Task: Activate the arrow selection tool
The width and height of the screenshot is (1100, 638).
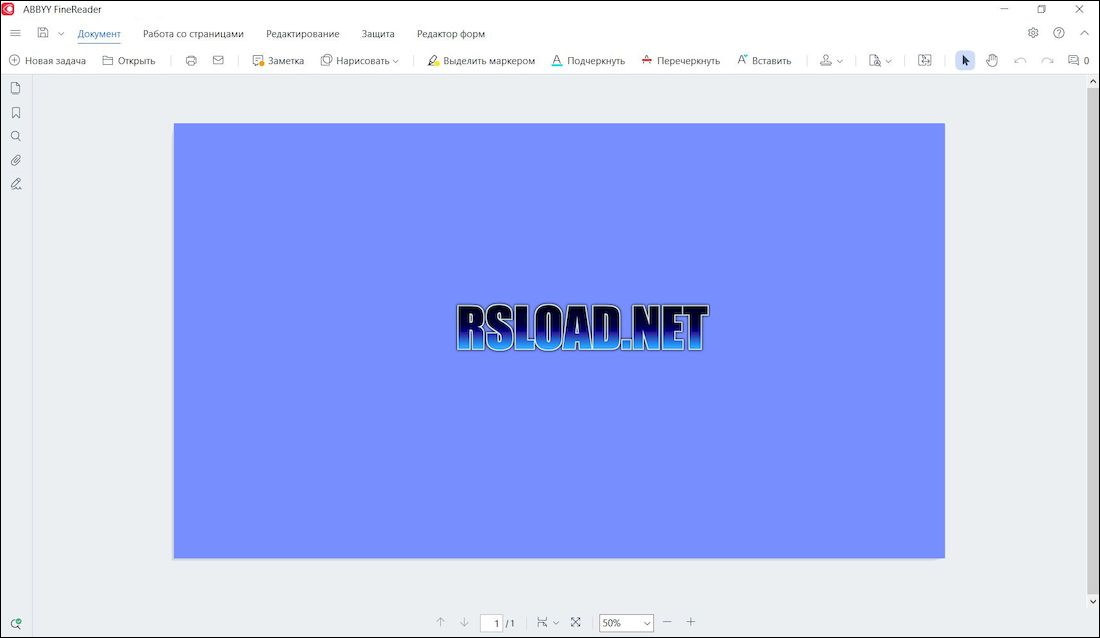Action: point(965,60)
